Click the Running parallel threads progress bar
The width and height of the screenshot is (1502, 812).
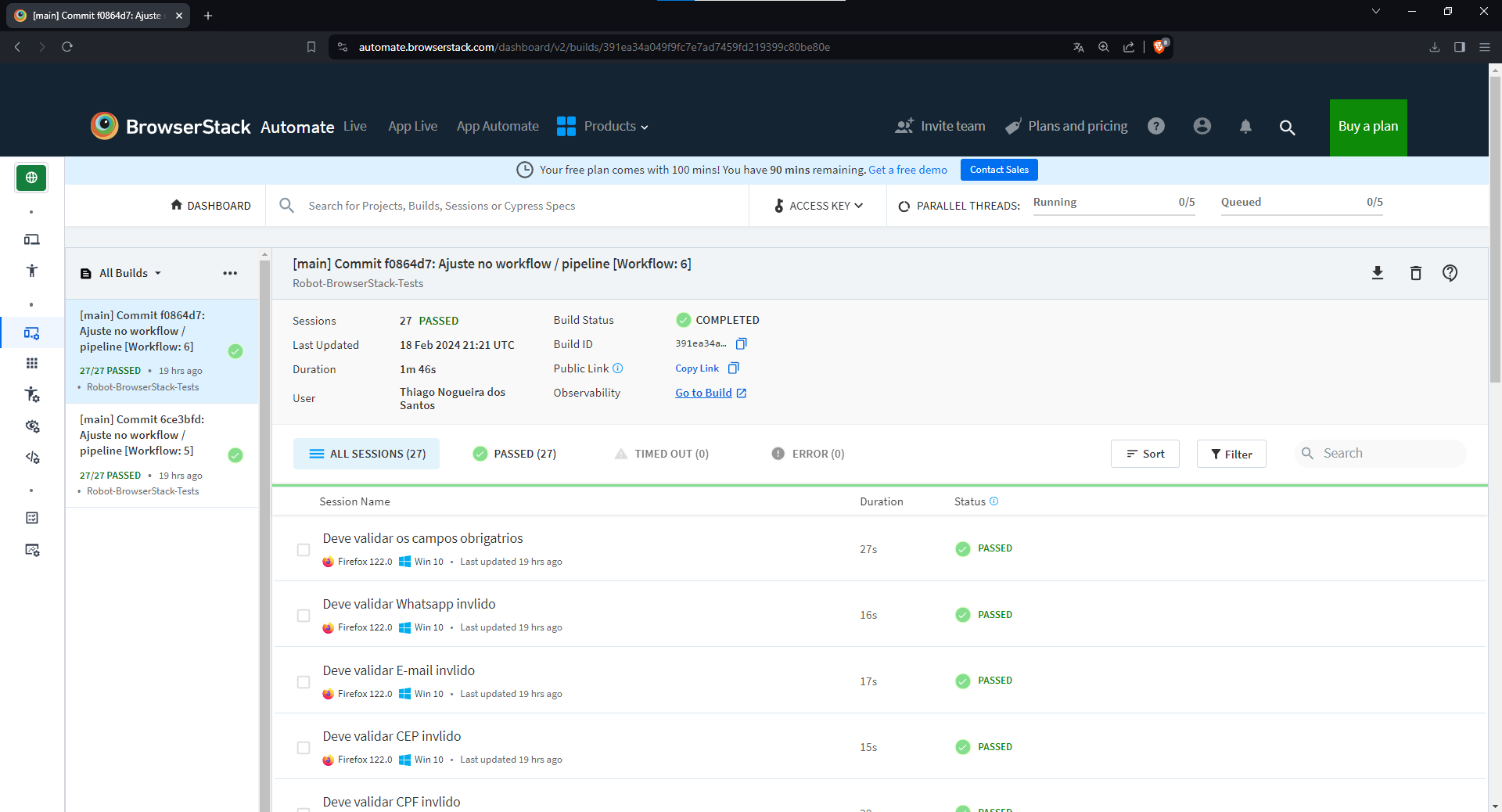[x=1114, y=214]
